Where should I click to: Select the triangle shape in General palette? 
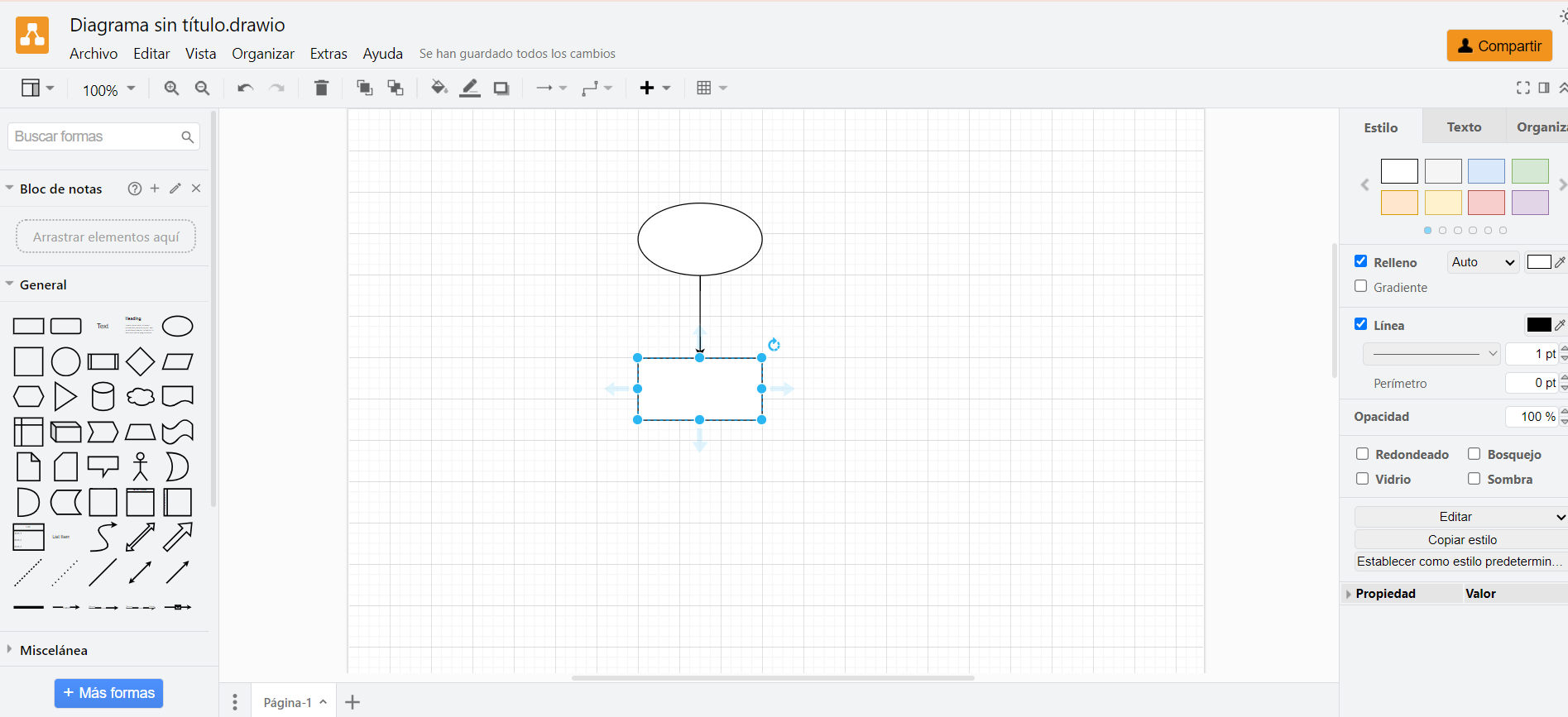pos(65,397)
